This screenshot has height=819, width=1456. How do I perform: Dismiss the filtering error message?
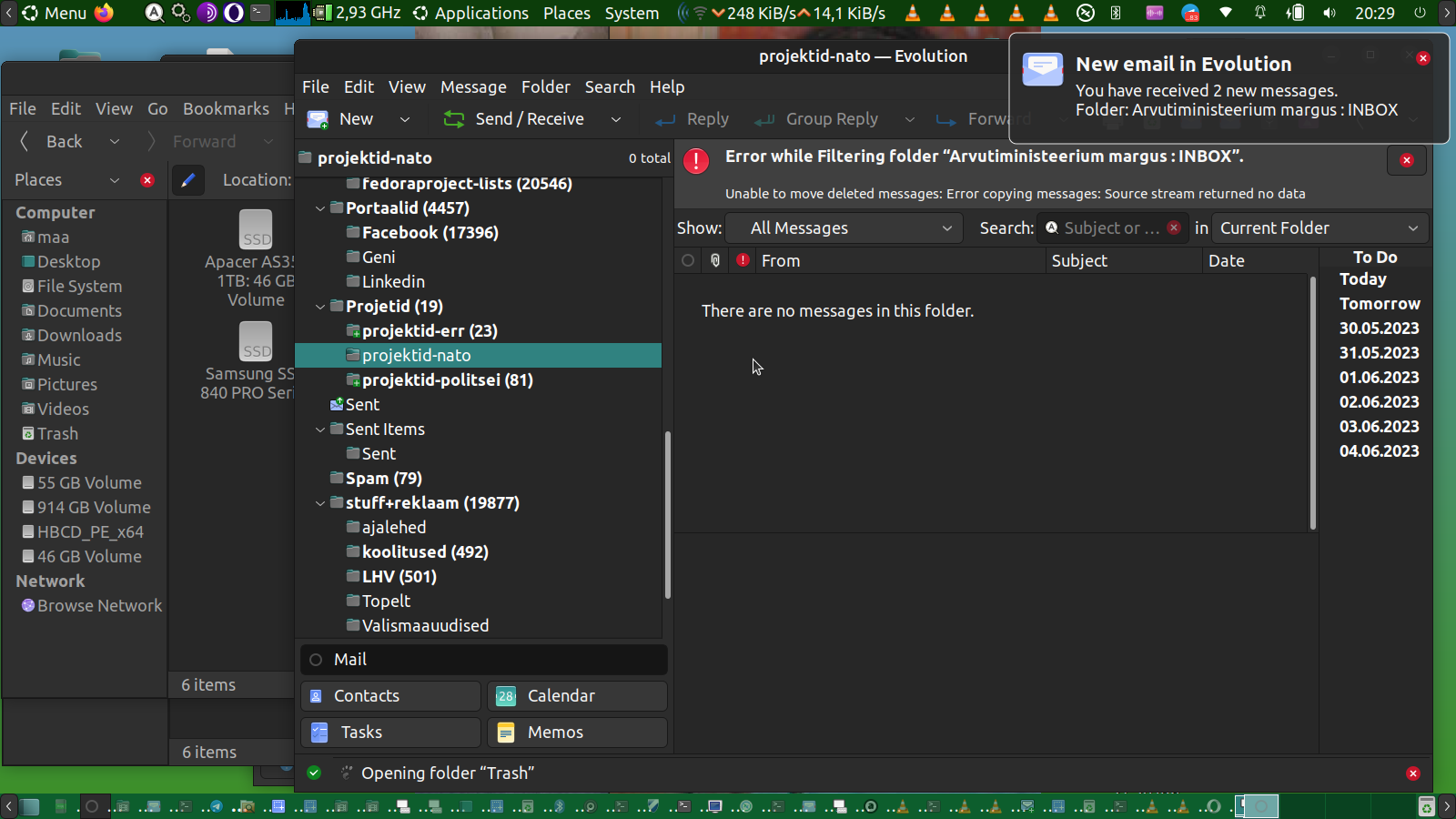[1406, 161]
